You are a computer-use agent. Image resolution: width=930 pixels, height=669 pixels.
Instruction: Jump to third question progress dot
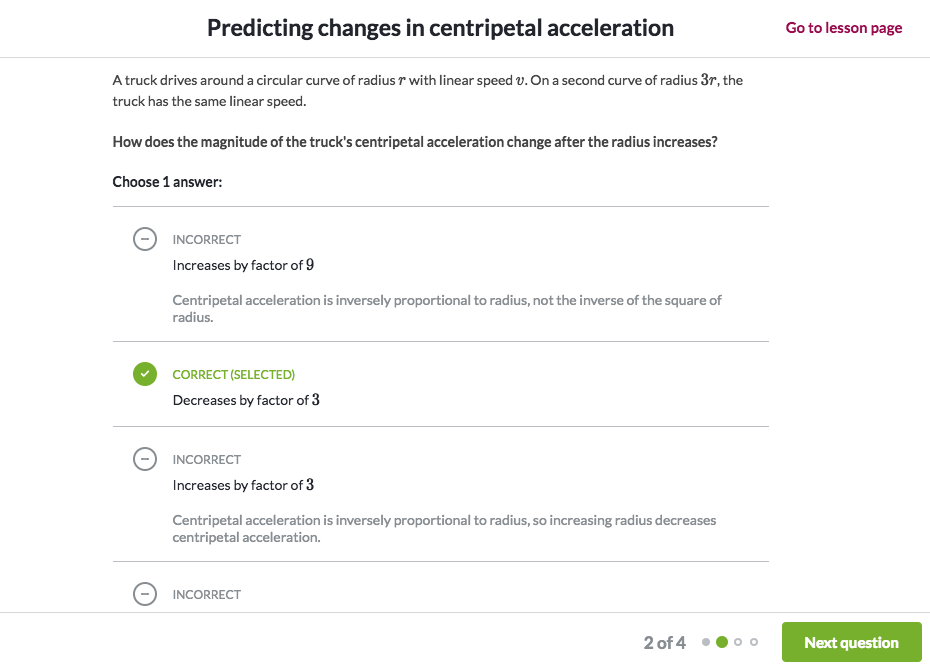click(738, 642)
